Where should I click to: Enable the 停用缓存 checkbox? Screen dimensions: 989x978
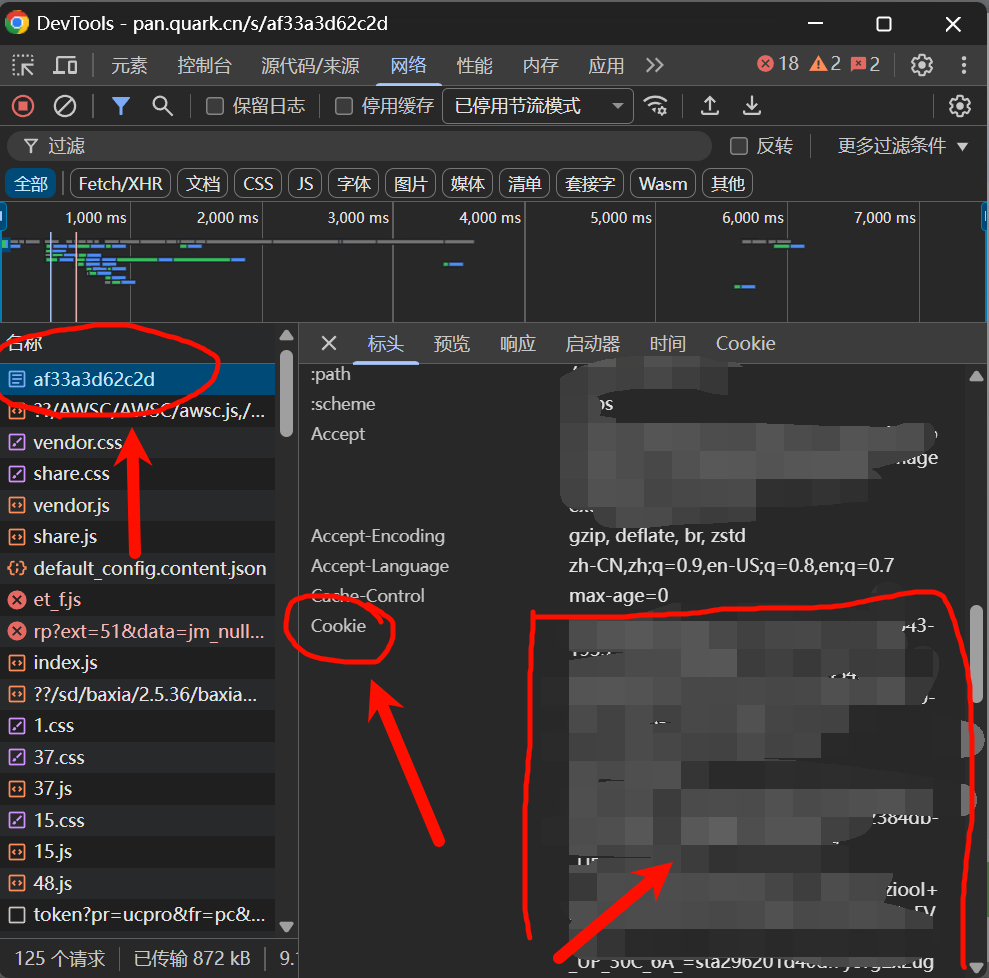(344, 106)
